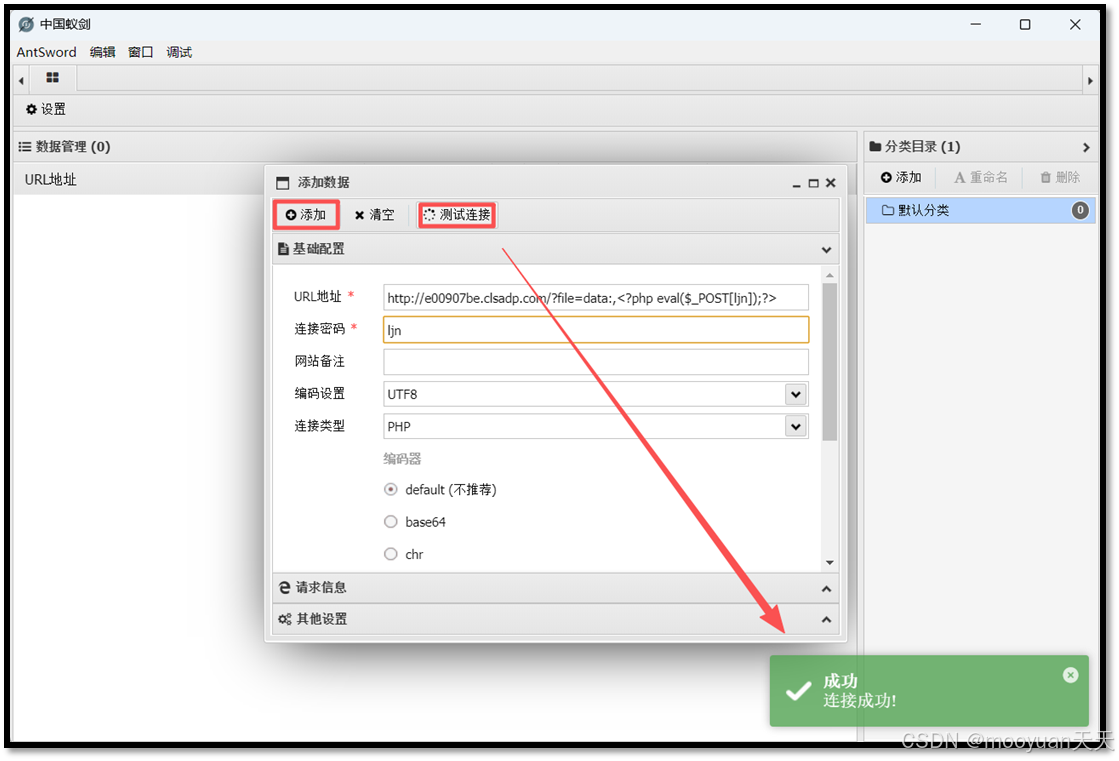Viewport: 1119px width, 761px height.
Task: Collapse the 分类目录 panel chevron
Action: 1085,147
